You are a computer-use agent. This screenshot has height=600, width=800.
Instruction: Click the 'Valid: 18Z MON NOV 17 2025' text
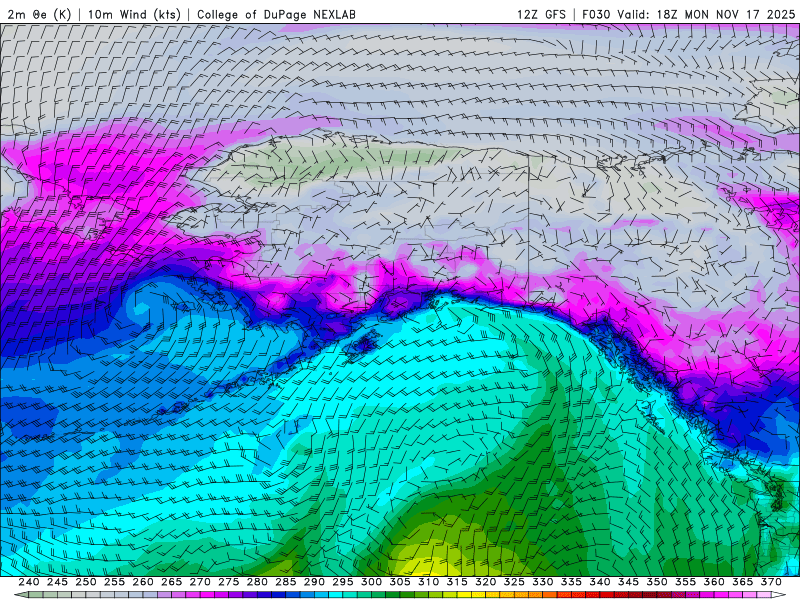click(706, 14)
